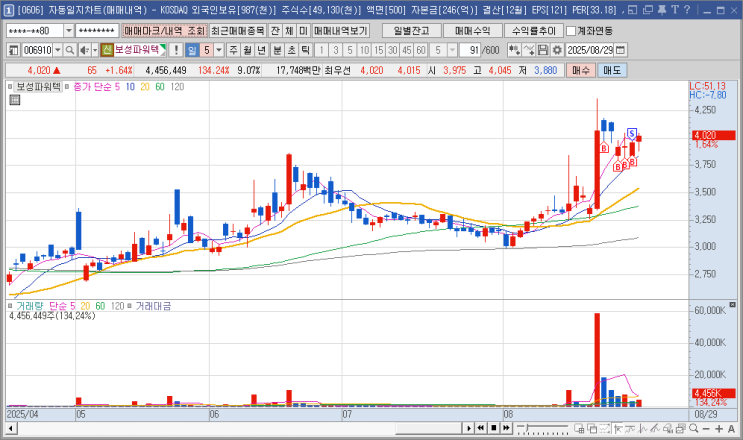Expand the volume panel corner button
Image resolution: width=743 pixels, height=440 pixels.
(733, 305)
